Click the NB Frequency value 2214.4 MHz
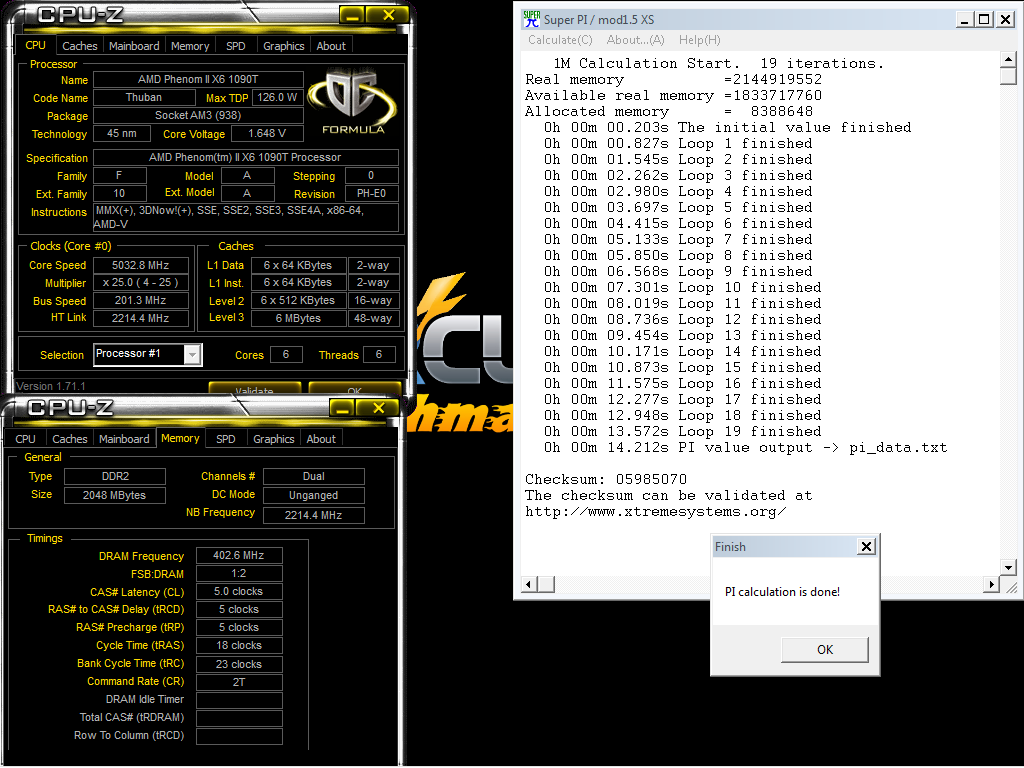The height and width of the screenshot is (768, 1024). (313, 515)
